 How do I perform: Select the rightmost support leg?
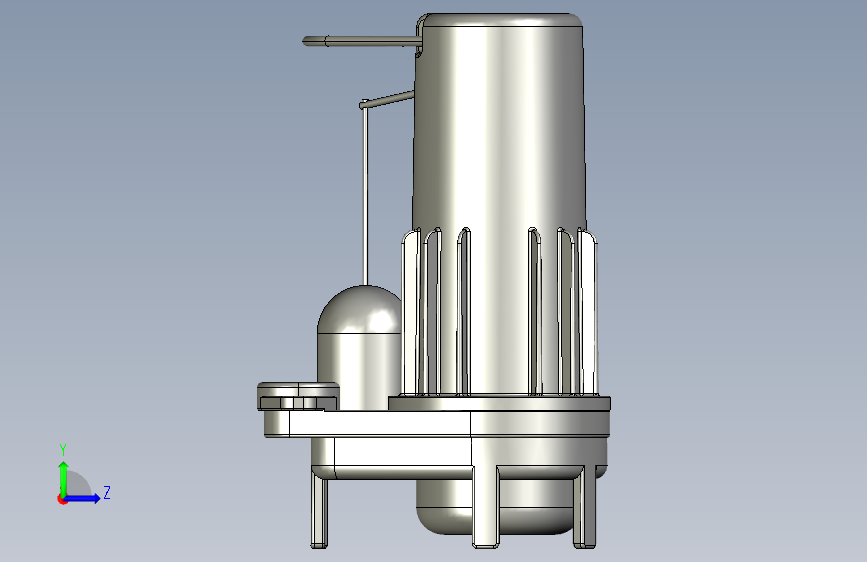[x=584, y=508]
